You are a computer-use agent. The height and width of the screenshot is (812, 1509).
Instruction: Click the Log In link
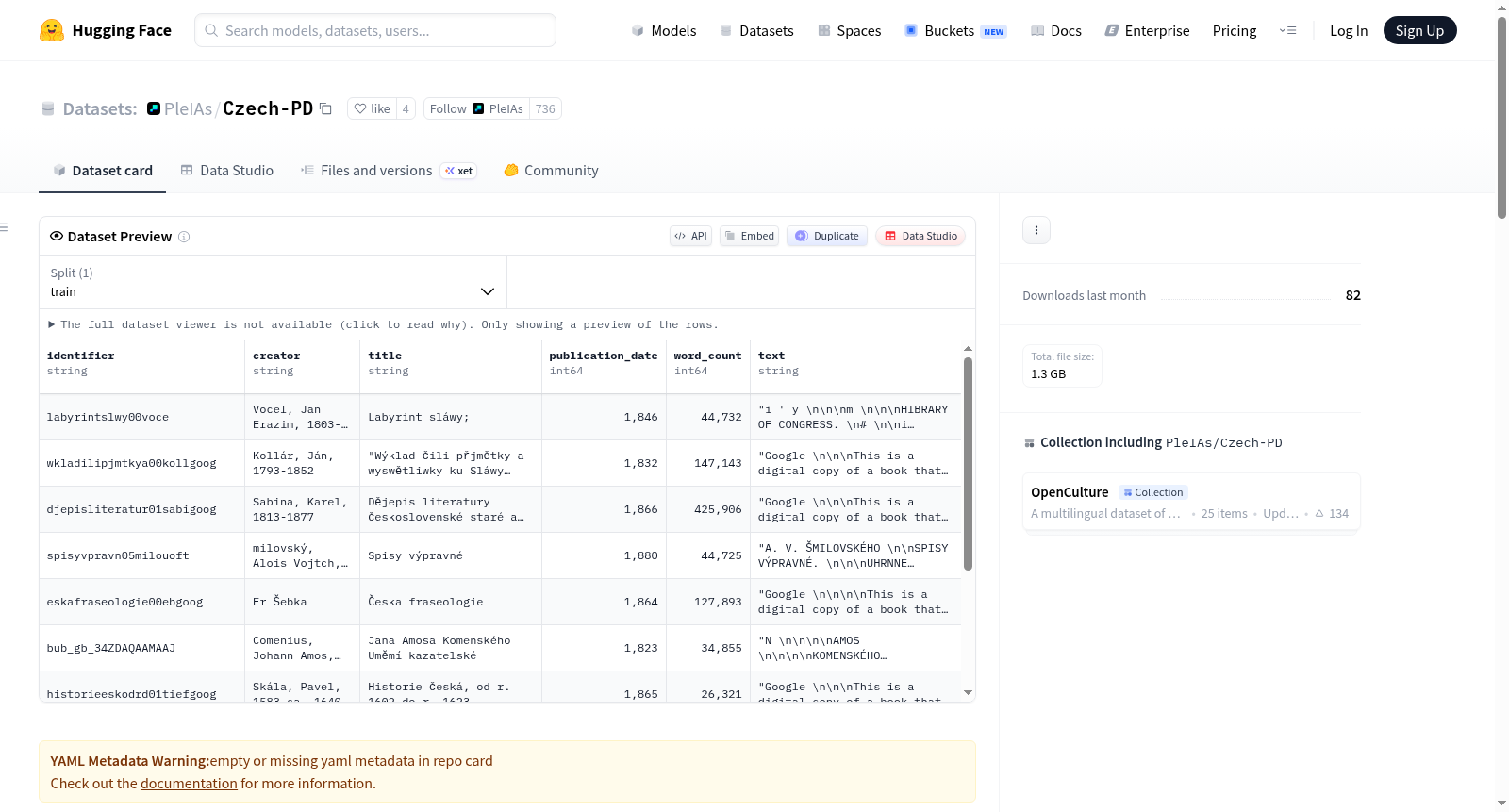[1349, 30]
